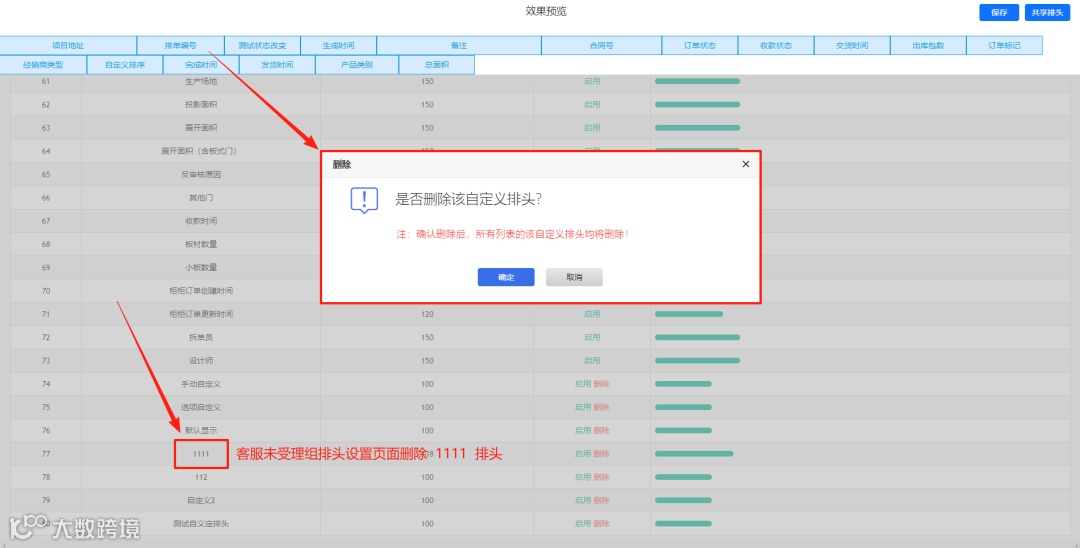Click dialog question 是否删除该自定义排头？

(468, 200)
